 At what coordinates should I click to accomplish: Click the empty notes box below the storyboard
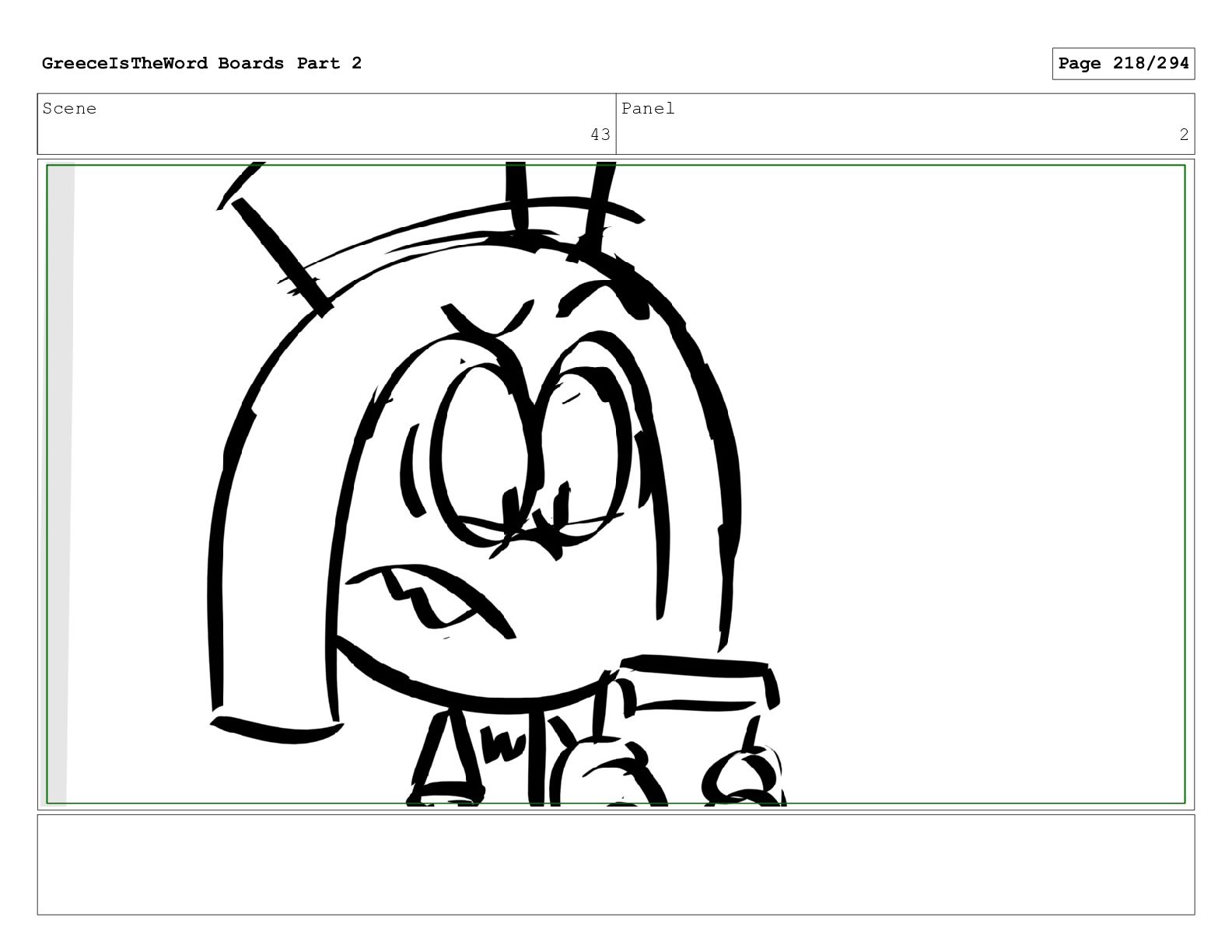coord(616,864)
